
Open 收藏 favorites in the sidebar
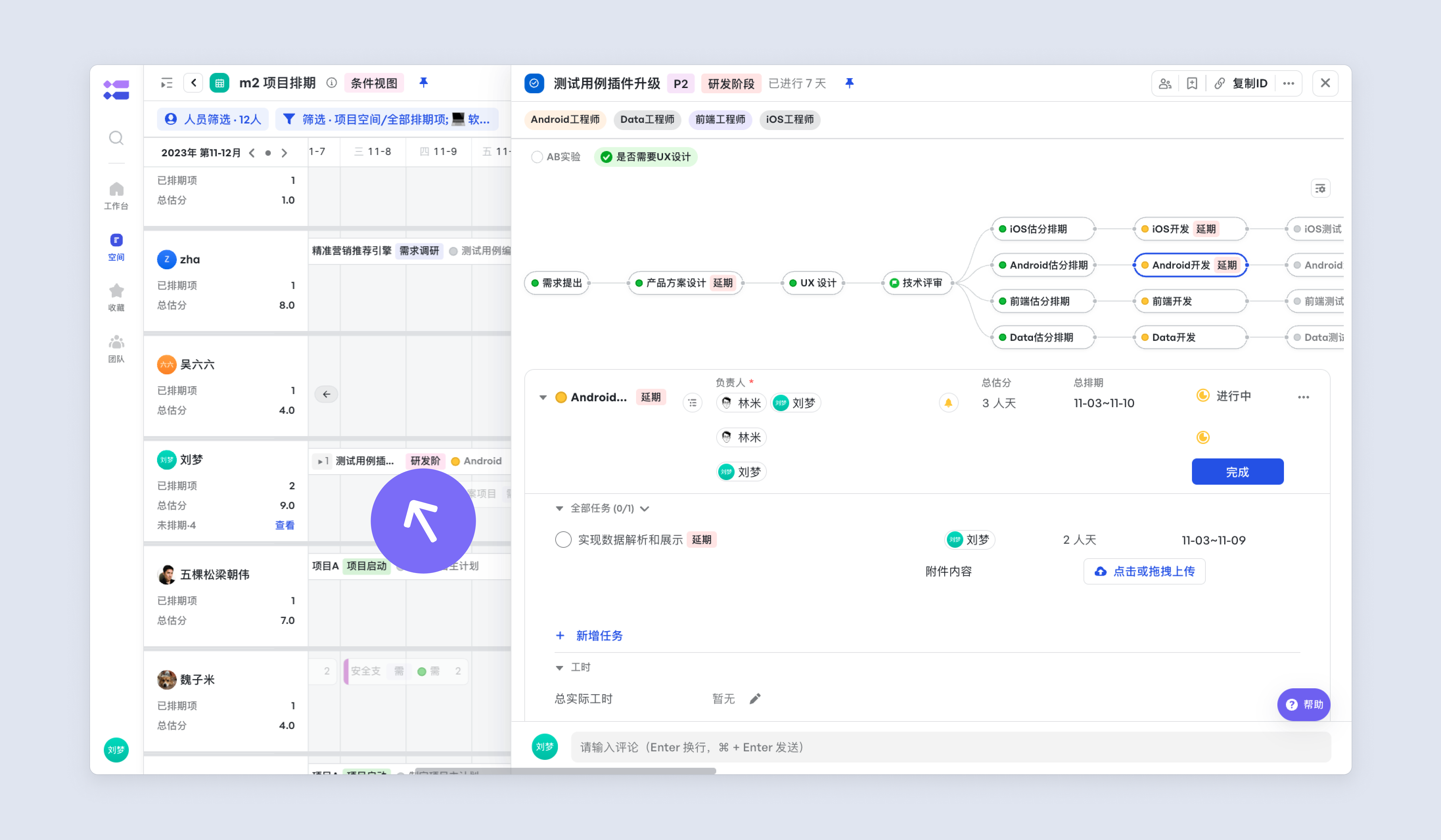pyautogui.click(x=116, y=297)
